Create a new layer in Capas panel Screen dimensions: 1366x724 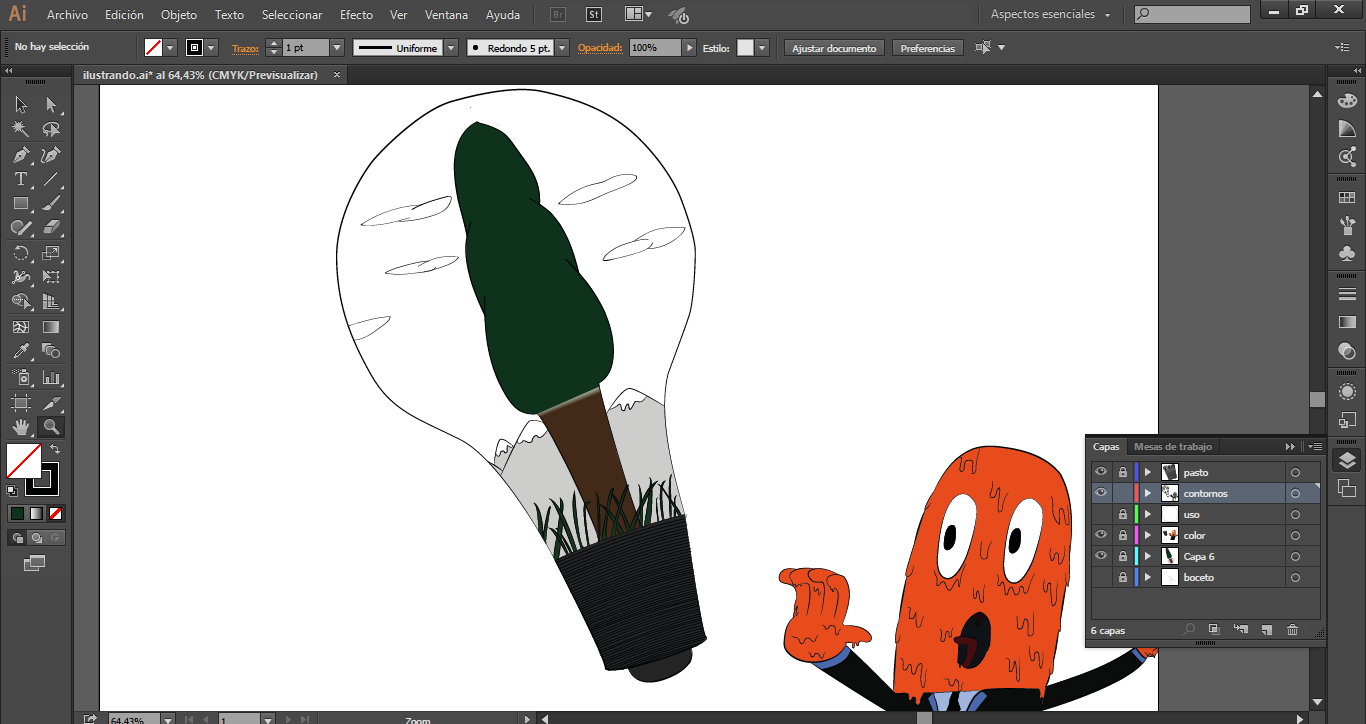pos(1265,630)
